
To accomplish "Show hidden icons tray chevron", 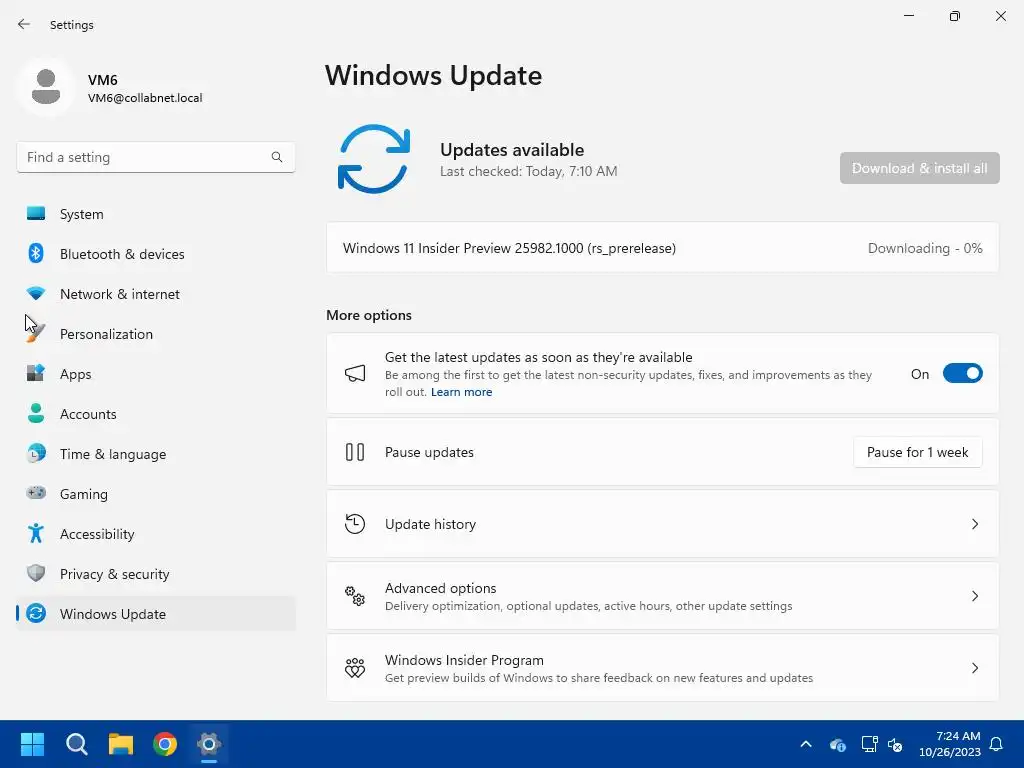I will point(806,744).
